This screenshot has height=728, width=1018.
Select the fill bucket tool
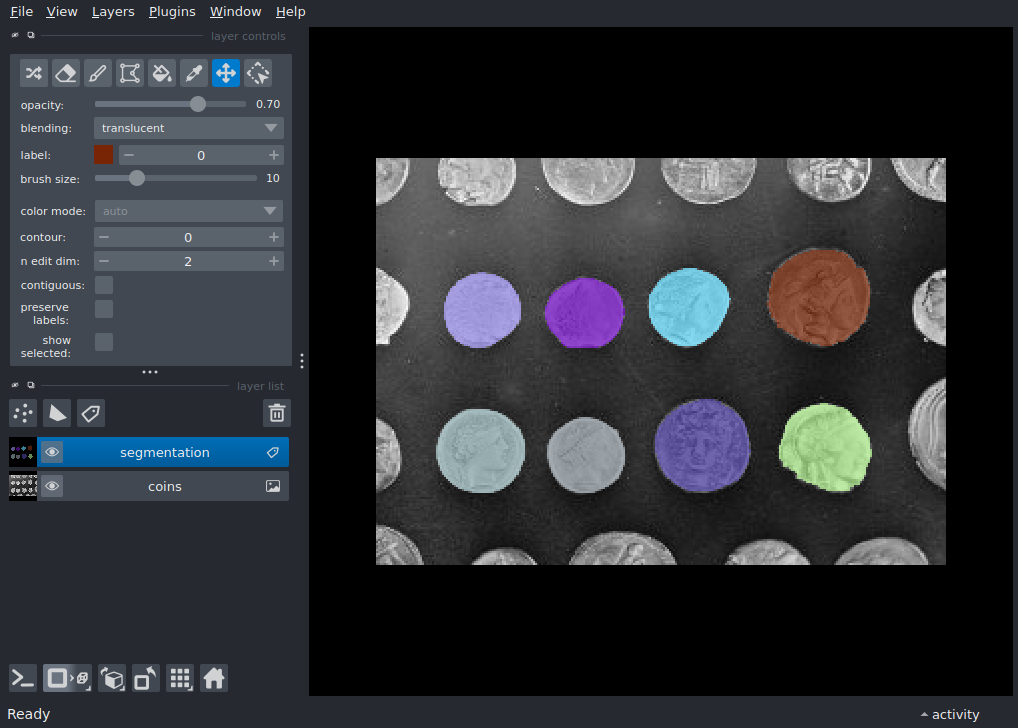point(161,73)
